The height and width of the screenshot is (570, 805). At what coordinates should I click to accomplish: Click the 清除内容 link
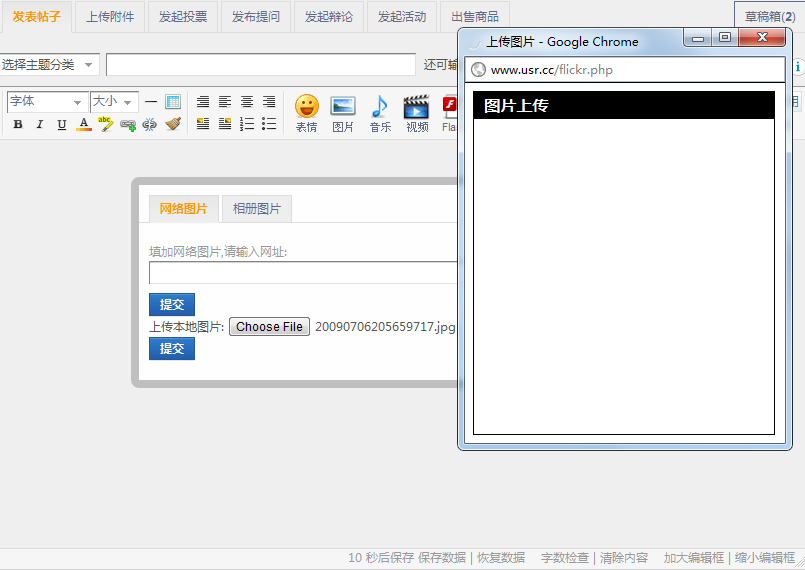coord(624,558)
